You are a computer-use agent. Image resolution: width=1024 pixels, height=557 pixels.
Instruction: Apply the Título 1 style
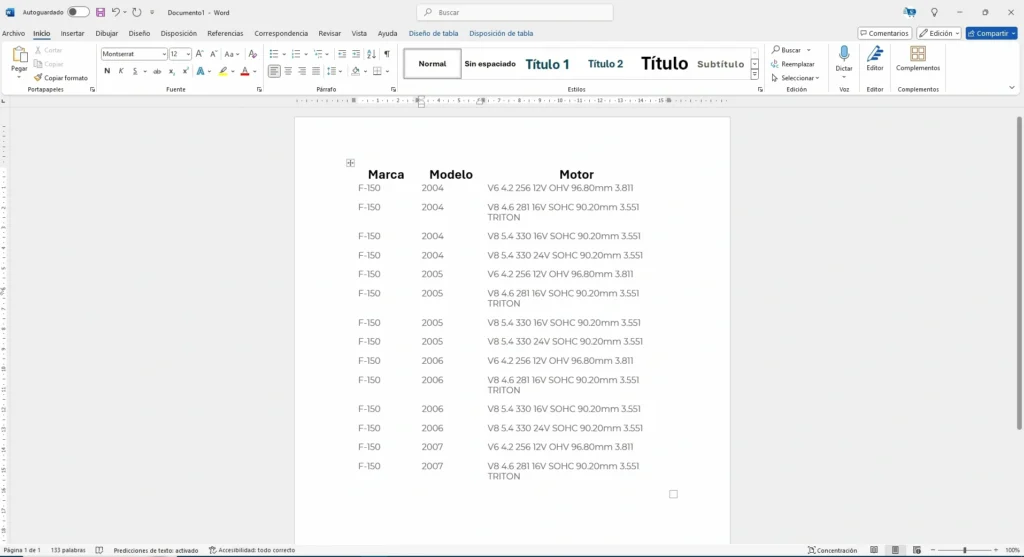point(547,64)
